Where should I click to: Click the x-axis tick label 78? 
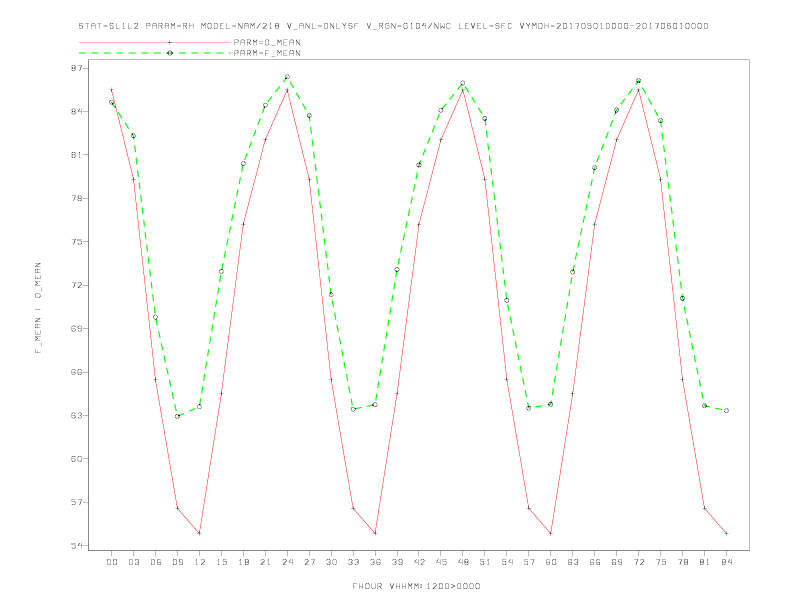[x=682, y=562]
